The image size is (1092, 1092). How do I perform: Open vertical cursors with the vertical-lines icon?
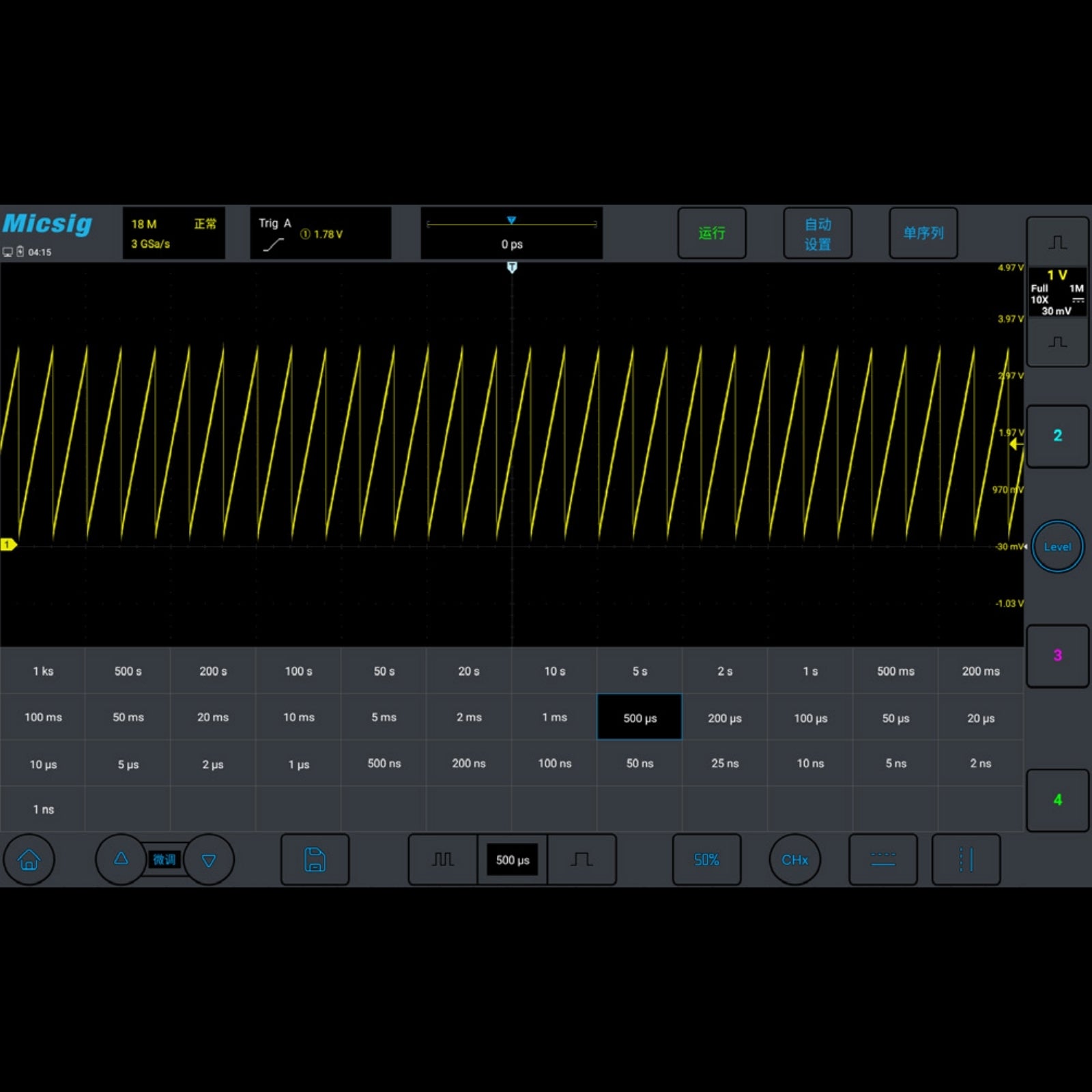click(966, 860)
